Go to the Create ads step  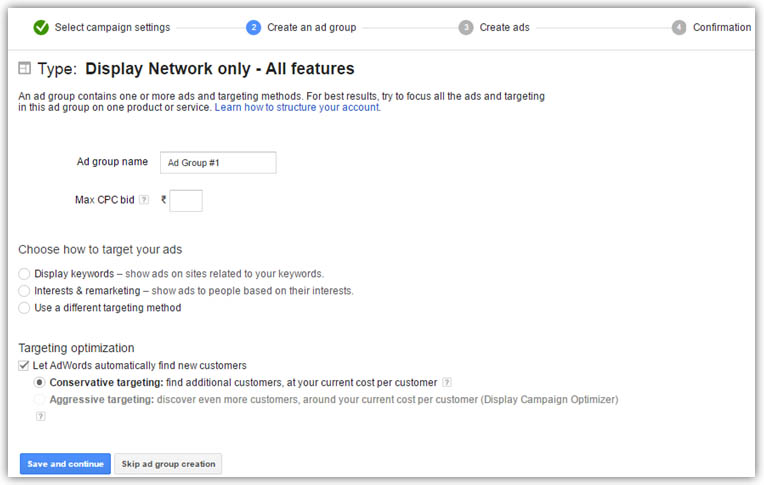pos(504,28)
